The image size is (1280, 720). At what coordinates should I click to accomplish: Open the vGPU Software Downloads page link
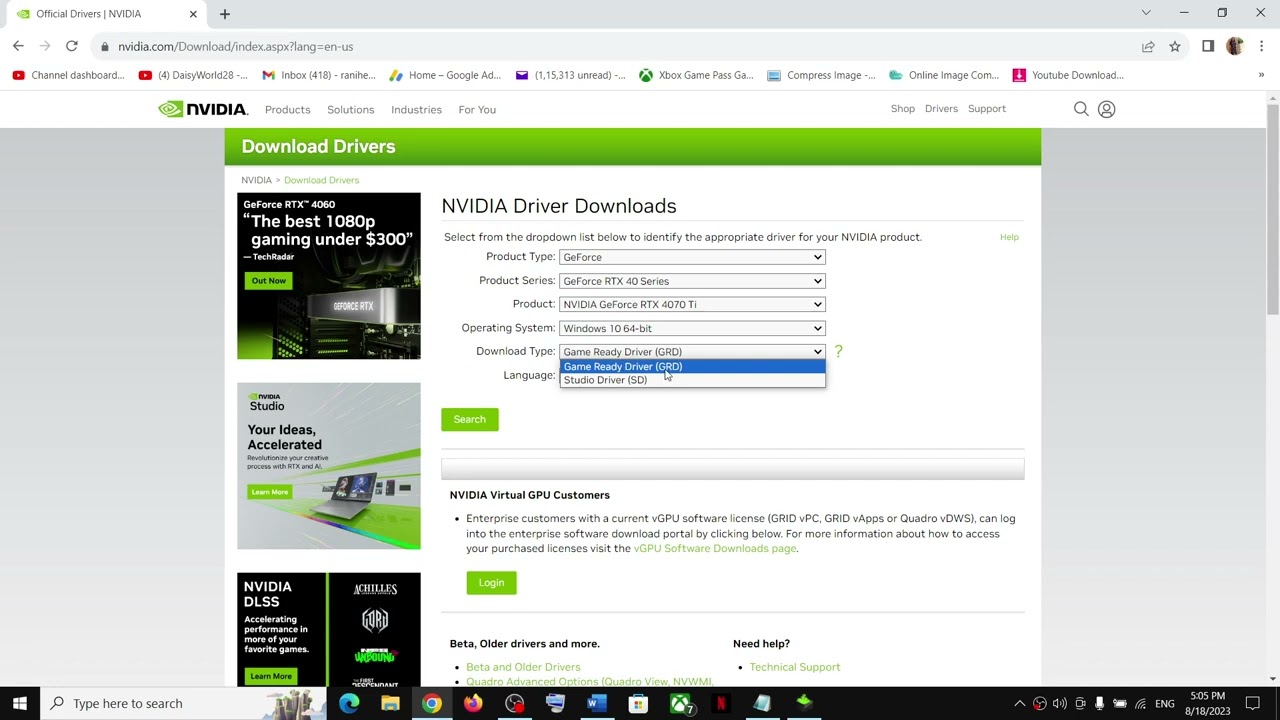point(715,548)
